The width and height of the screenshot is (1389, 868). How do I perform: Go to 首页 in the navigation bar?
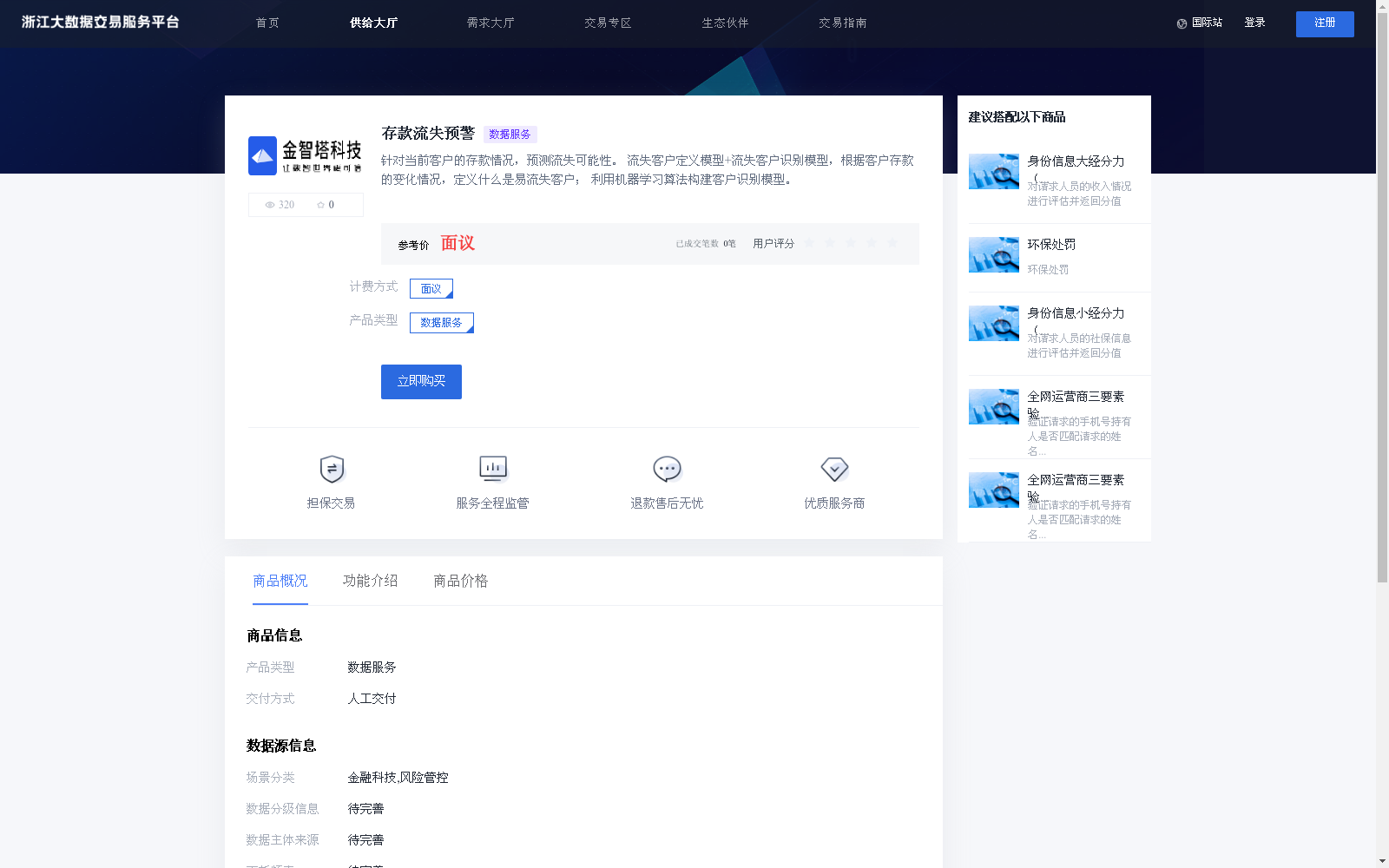tap(267, 23)
